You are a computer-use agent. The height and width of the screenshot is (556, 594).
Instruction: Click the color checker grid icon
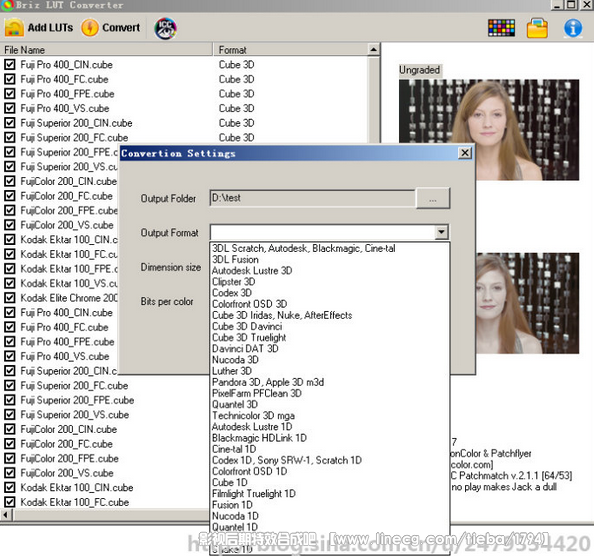(x=501, y=28)
